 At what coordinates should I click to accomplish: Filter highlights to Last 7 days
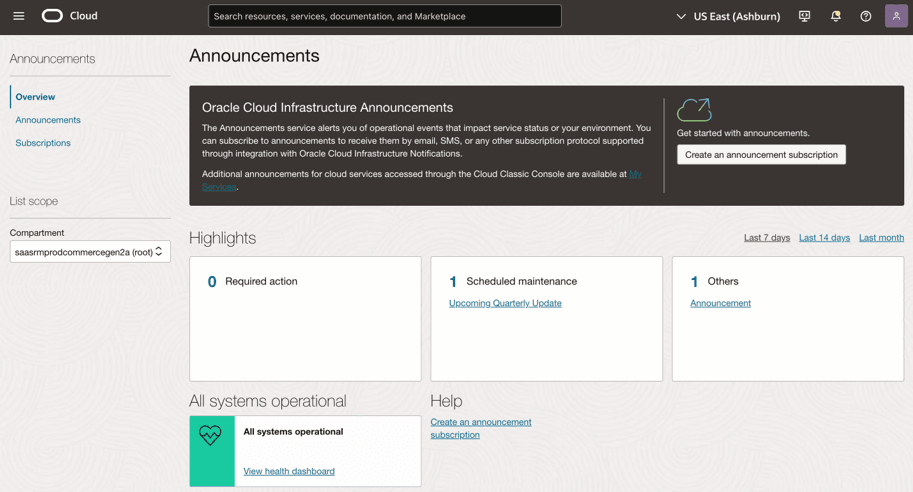(767, 238)
